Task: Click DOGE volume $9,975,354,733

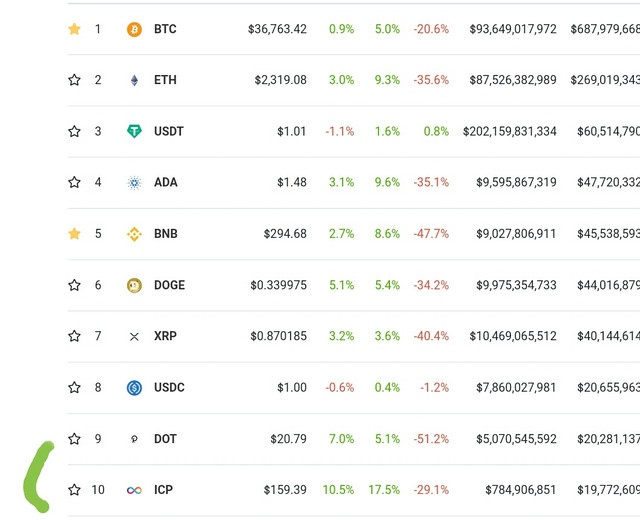Action: coord(516,285)
